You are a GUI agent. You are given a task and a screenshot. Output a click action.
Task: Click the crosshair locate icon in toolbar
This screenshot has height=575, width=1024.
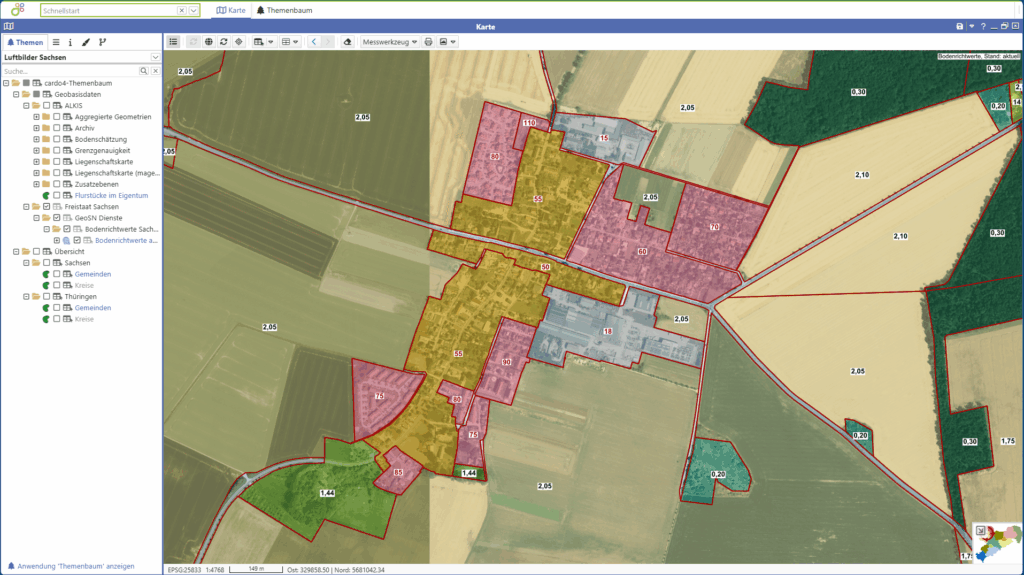[x=238, y=42]
